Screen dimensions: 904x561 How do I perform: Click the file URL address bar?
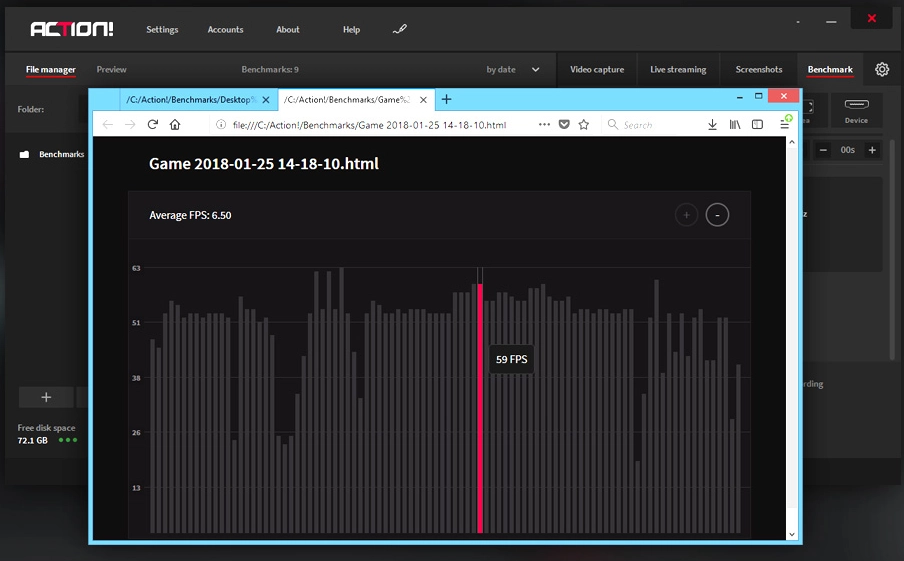point(369,125)
